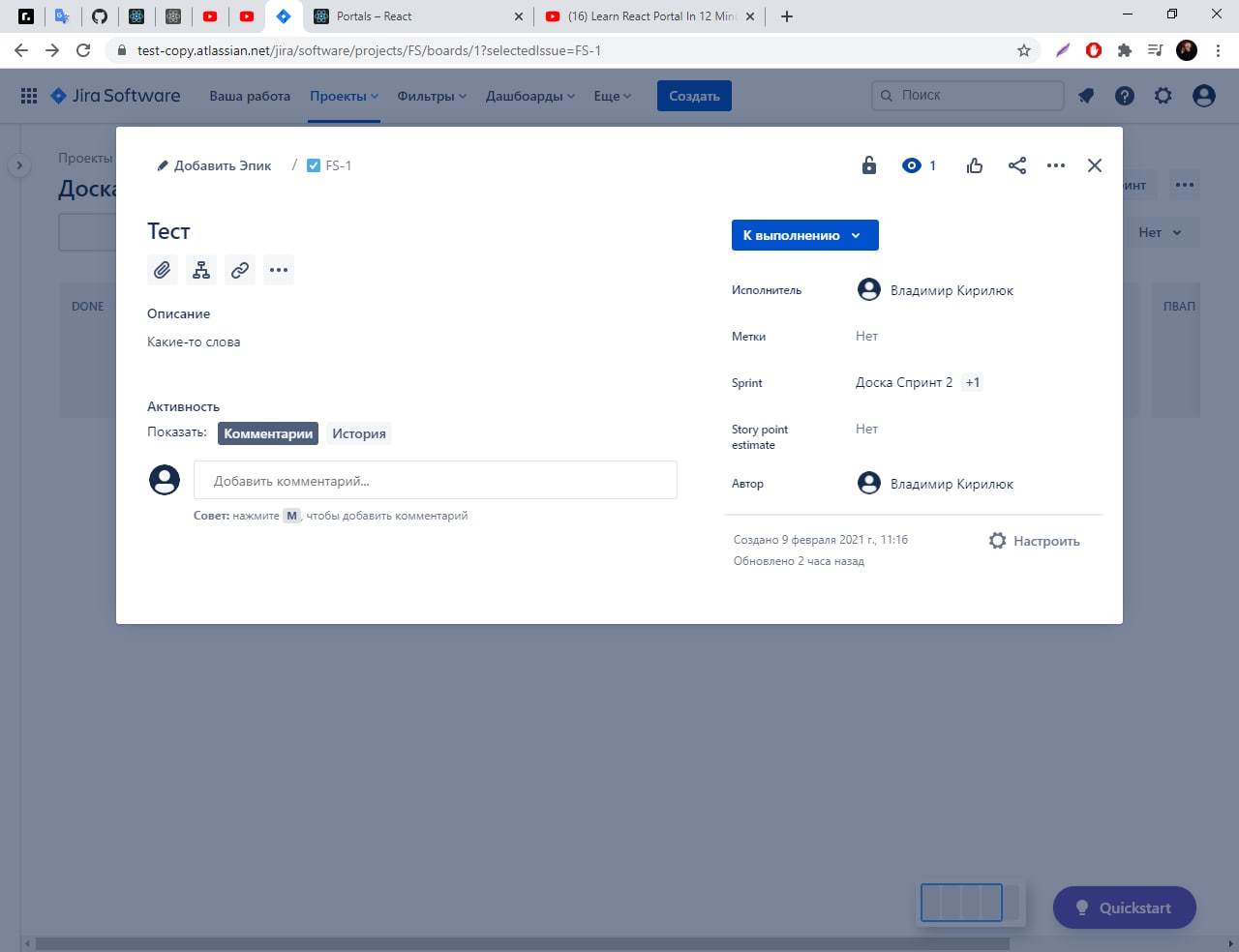The image size is (1239, 952).
Task: Open board ellipsis menu behind dialog
Action: point(1185,185)
